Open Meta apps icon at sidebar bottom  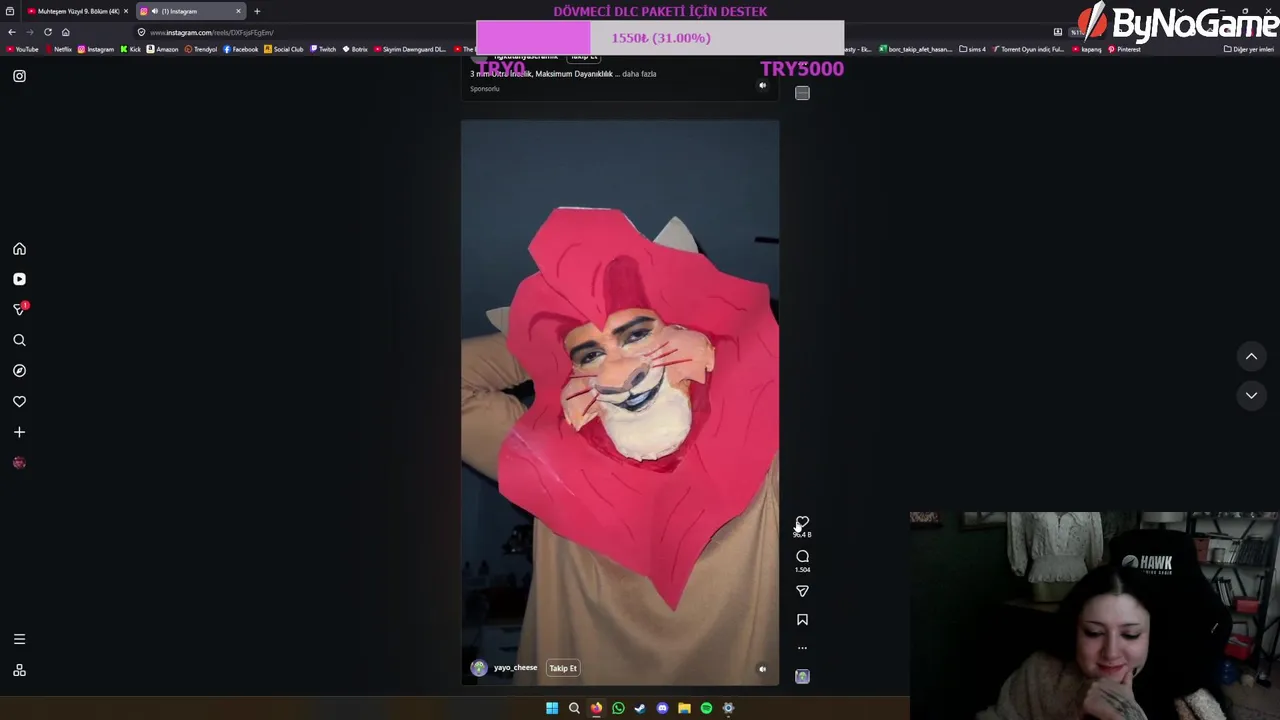19,670
